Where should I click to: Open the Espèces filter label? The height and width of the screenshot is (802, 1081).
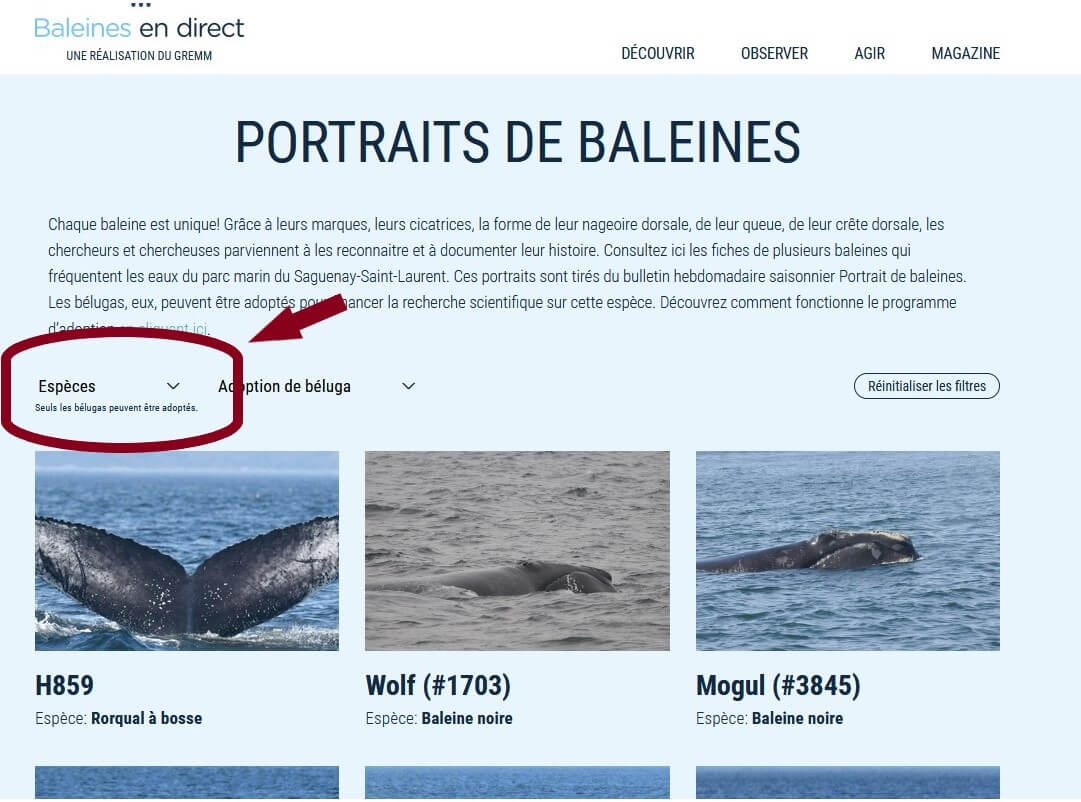[67, 386]
